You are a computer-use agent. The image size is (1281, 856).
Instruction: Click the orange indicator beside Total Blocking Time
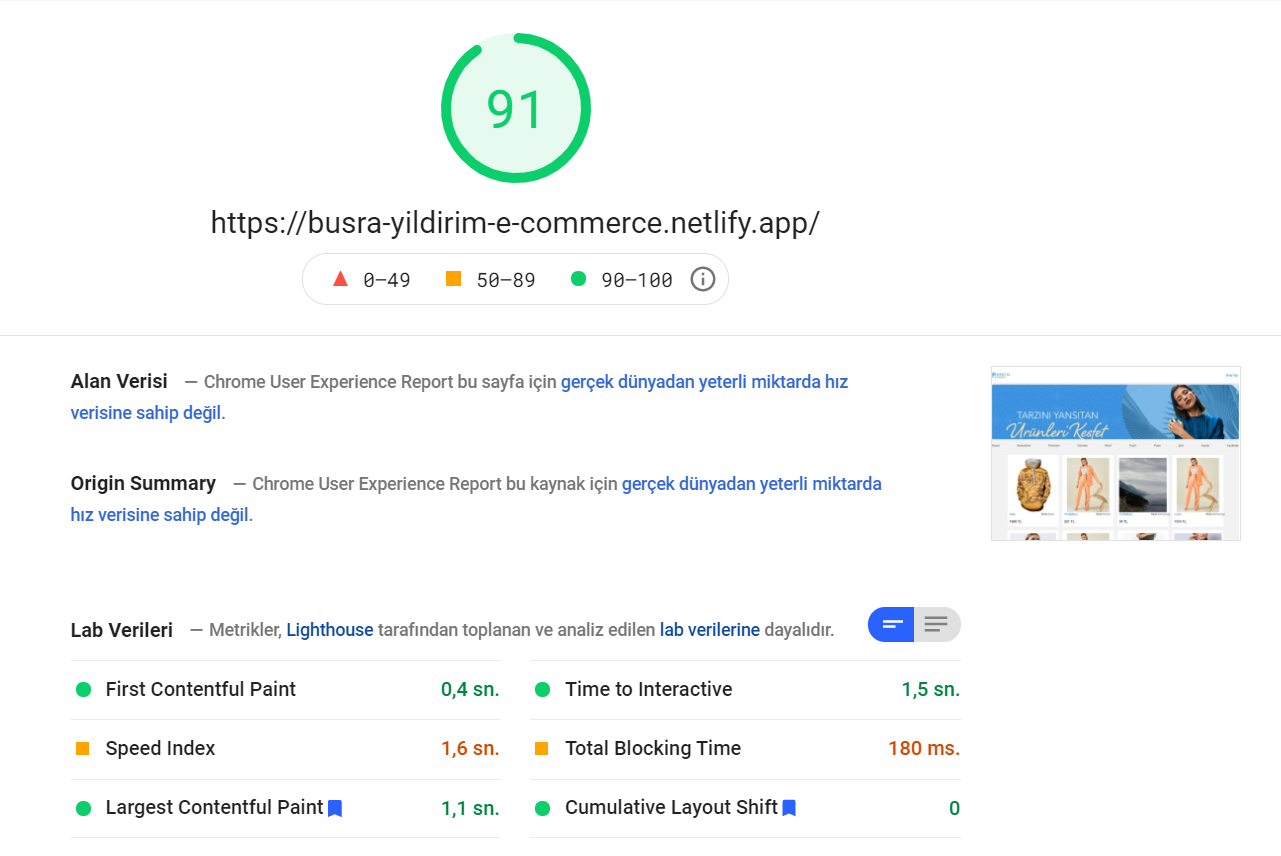544,748
